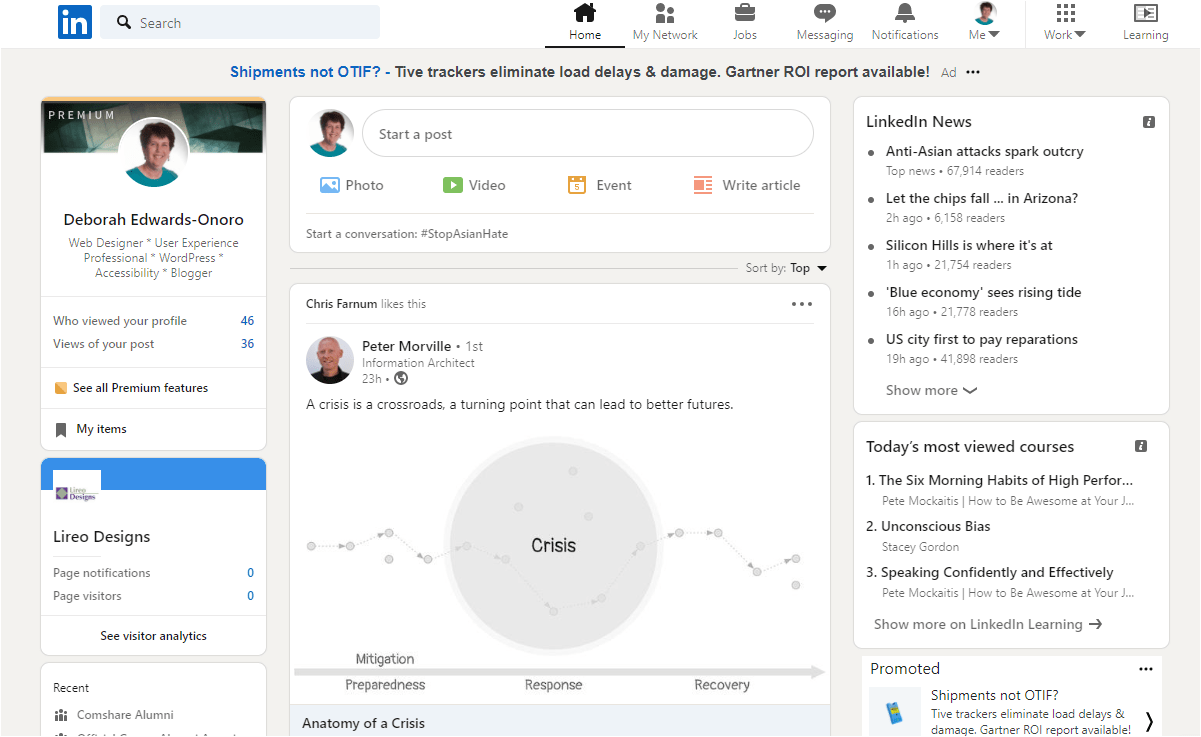This screenshot has width=1201, height=737.
Task: Click the post visibility globe icon
Action: pyautogui.click(x=401, y=379)
